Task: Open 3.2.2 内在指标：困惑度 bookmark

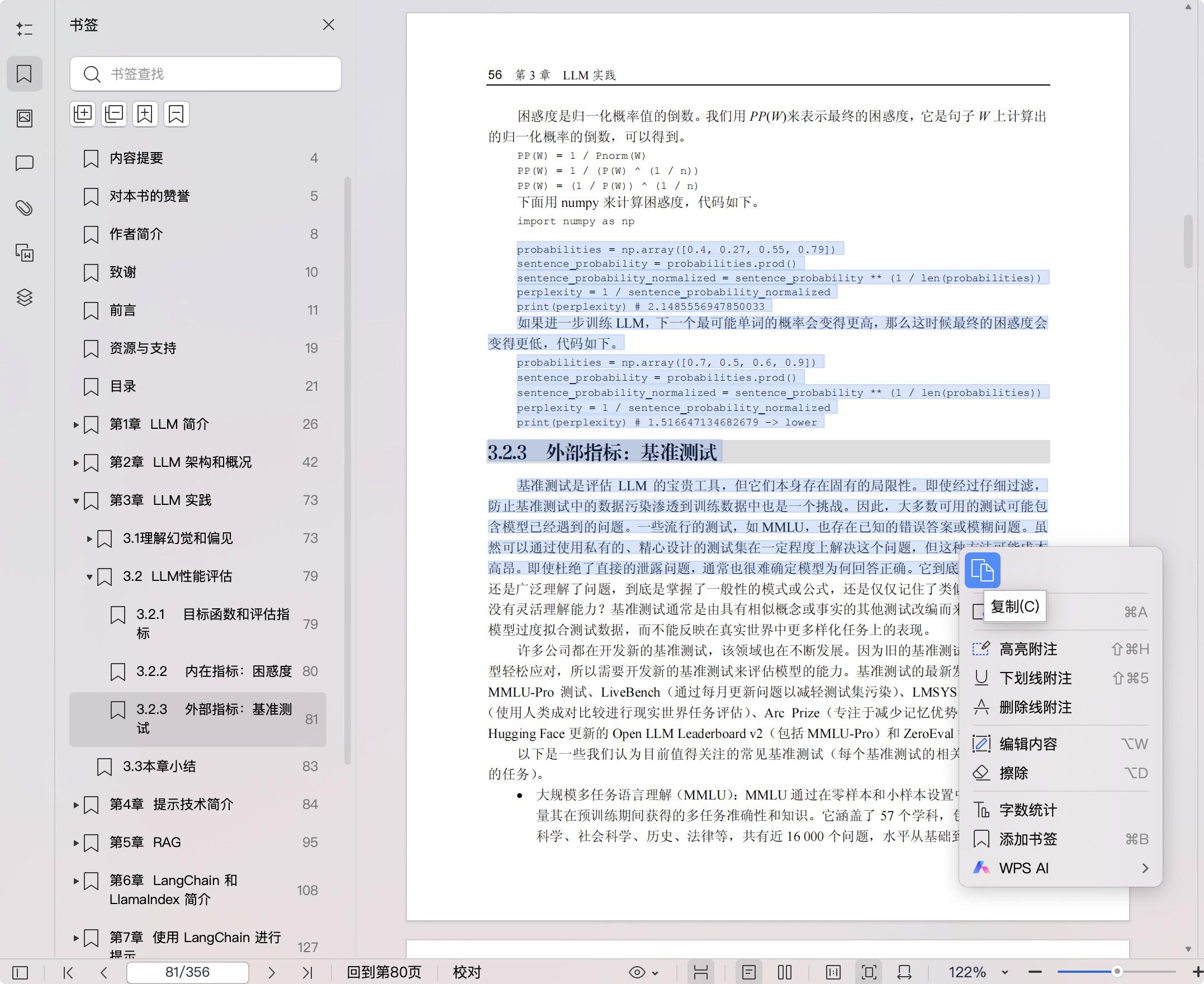Action: [x=198, y=671]
